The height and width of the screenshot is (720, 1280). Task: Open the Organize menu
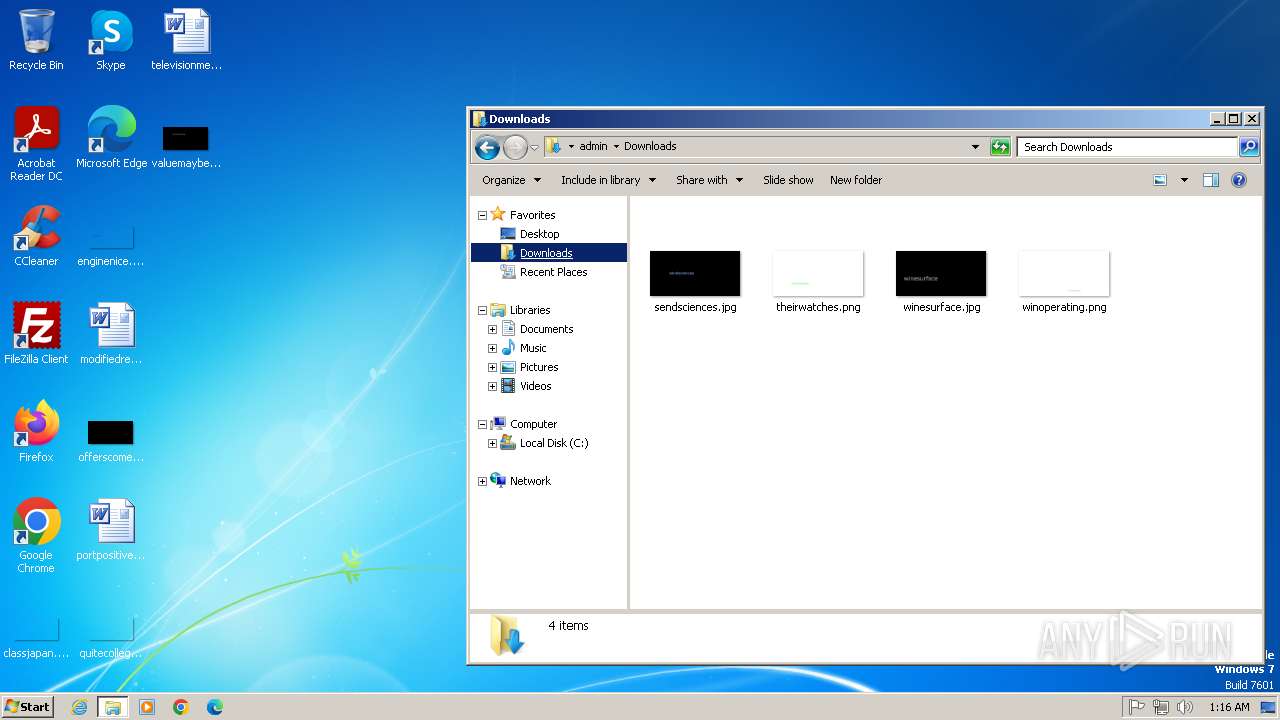pyautogui.click(x=511, y=180)
